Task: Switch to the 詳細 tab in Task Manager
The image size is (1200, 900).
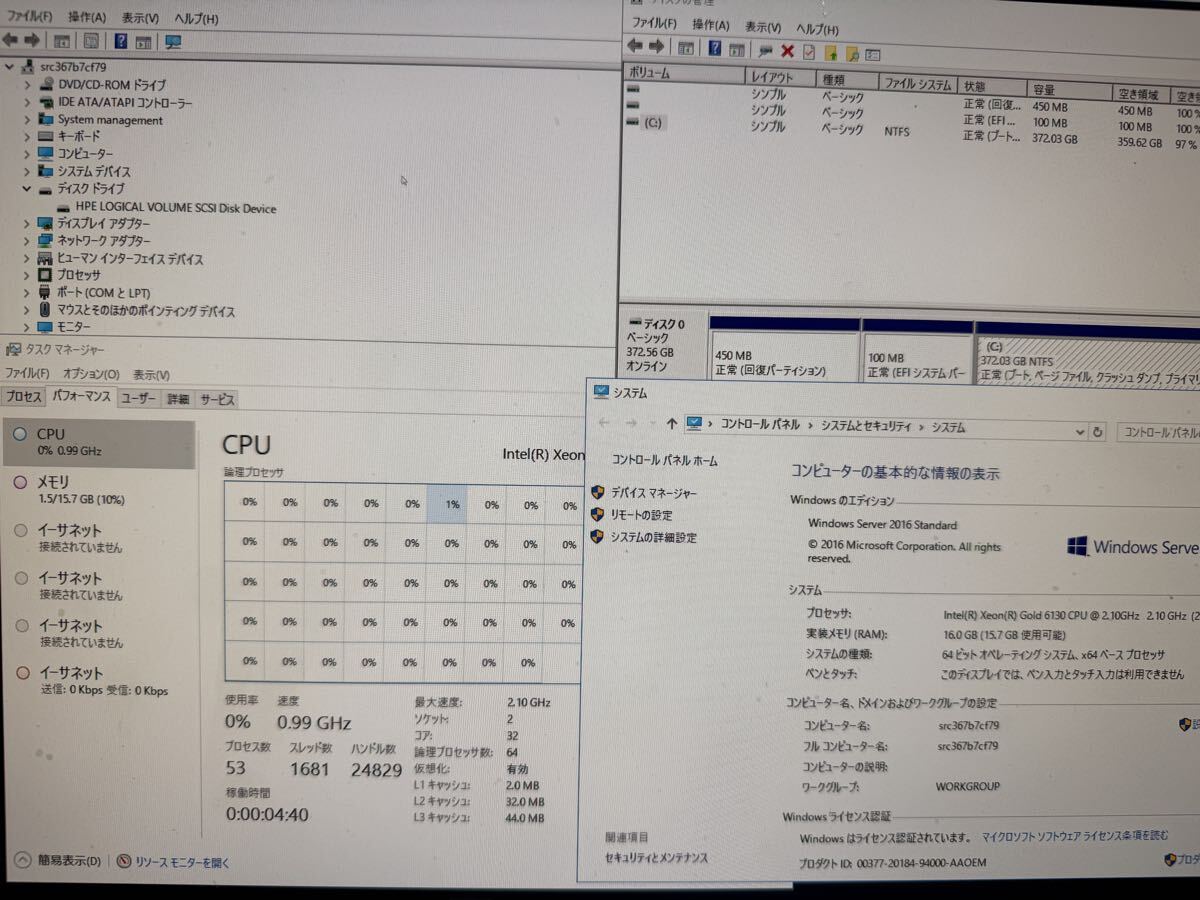Action: [177, 398]
